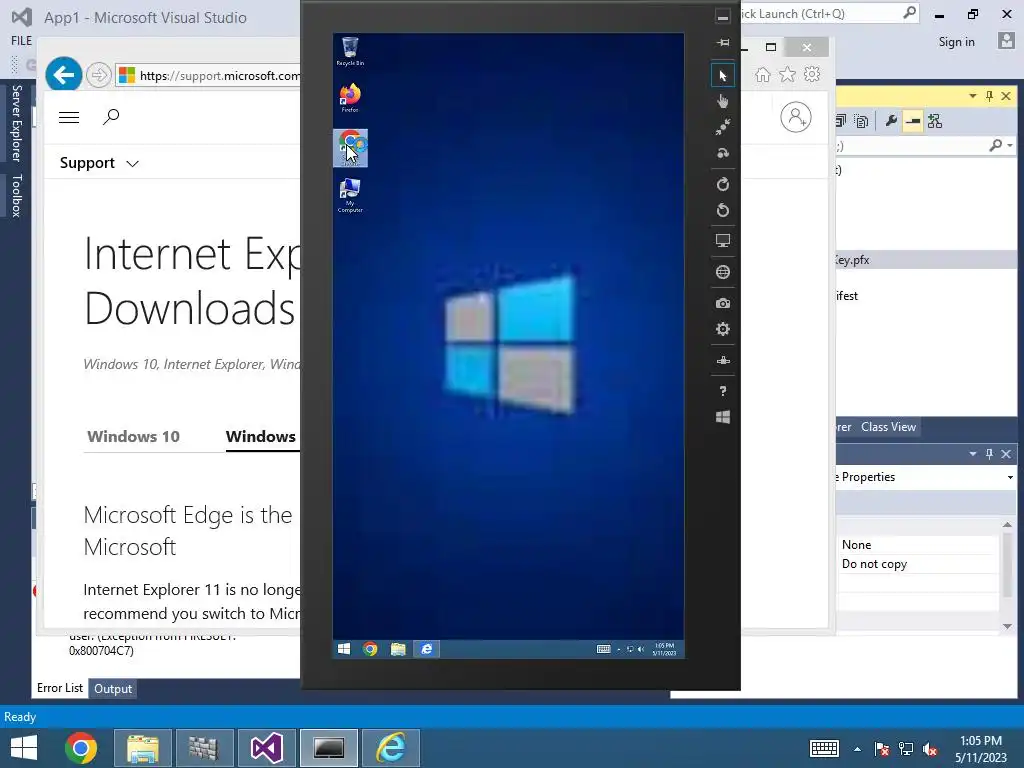The height and width of the screenshot is (768, 1024).
Task: Open Internet Explorer favorites star
Action: pyautogui.click(x=788, y=74)
